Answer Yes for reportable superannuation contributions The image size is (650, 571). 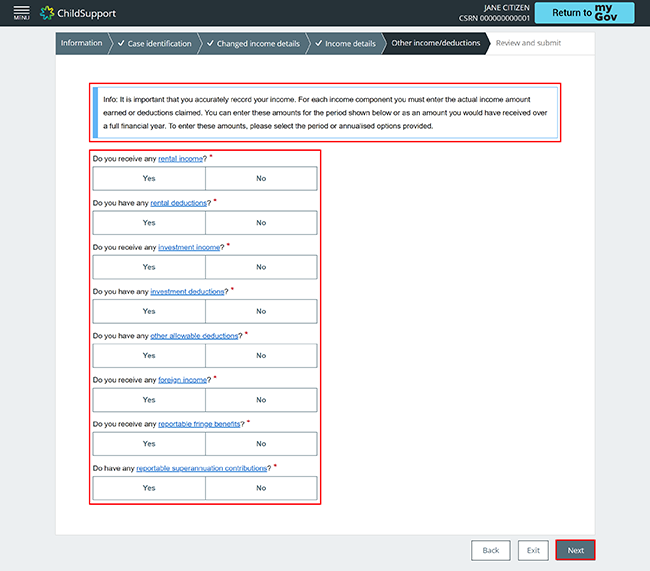(x=149, y=488)
